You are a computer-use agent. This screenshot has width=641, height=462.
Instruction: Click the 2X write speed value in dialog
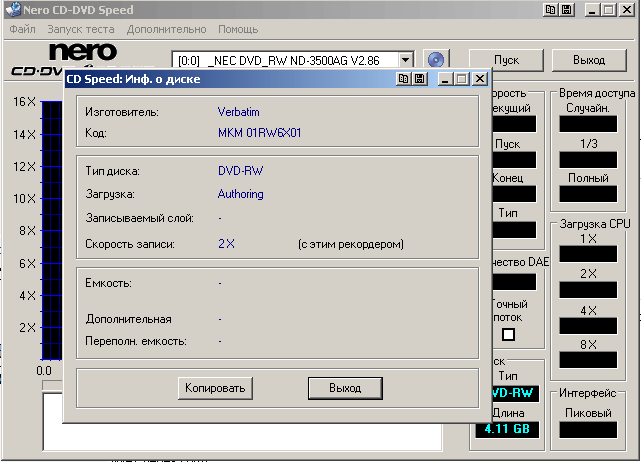pyautogui.click(x=226, y=244)
